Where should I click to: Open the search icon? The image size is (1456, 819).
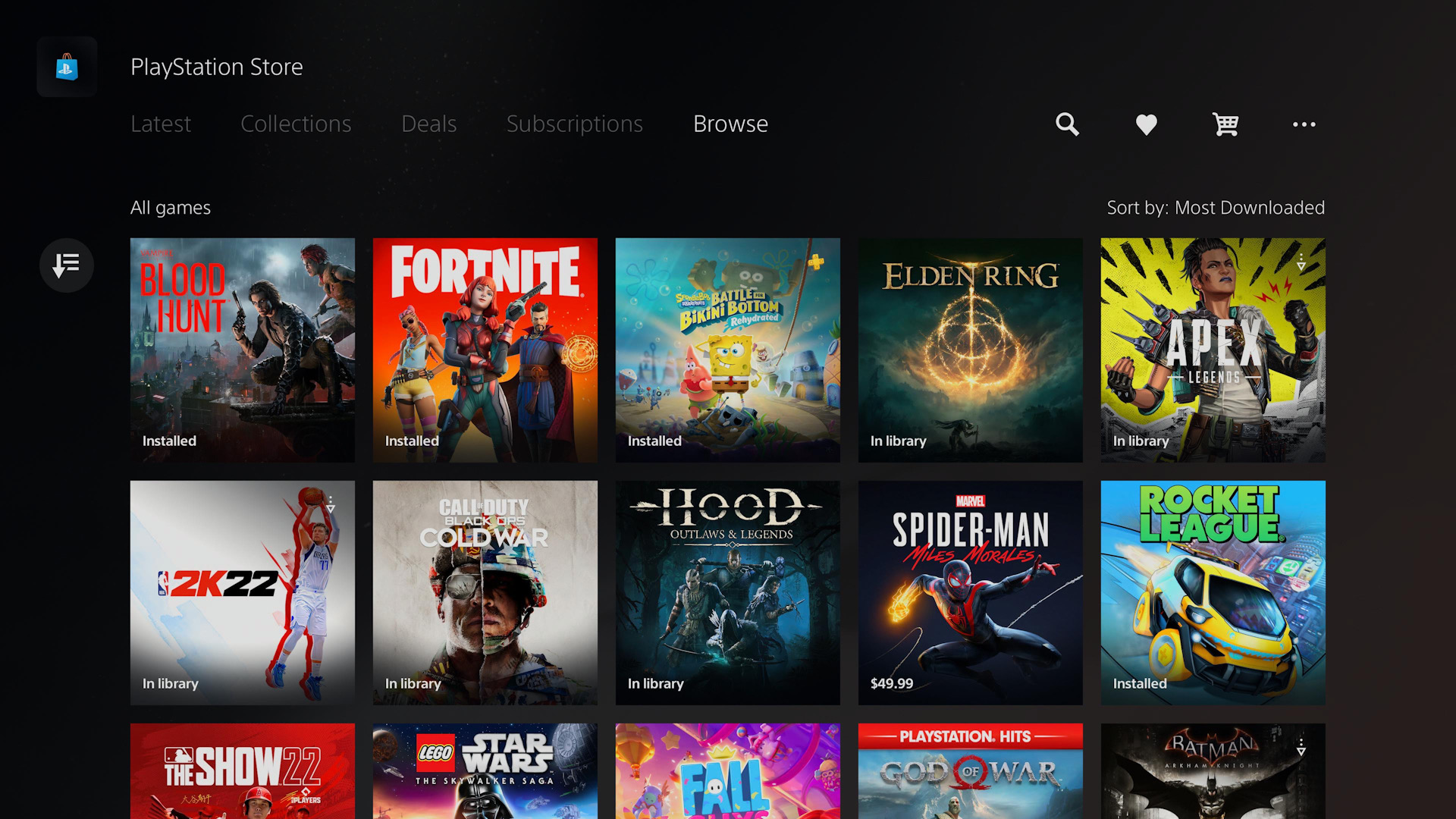coord(1067,124)
